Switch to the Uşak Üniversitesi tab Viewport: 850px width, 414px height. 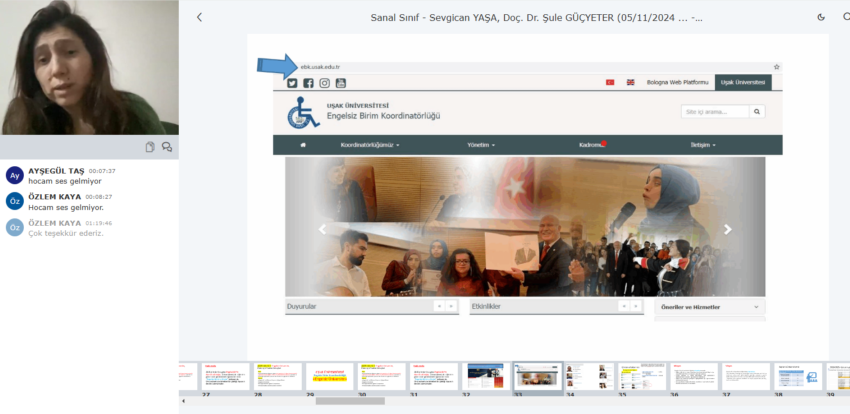click(x=743, y=82)
